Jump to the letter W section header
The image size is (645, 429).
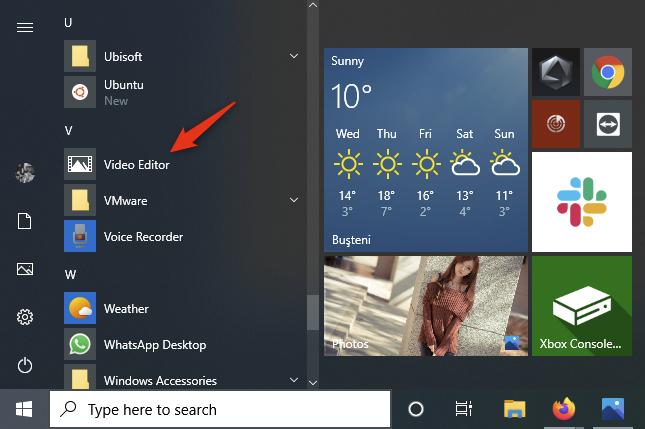70,274
